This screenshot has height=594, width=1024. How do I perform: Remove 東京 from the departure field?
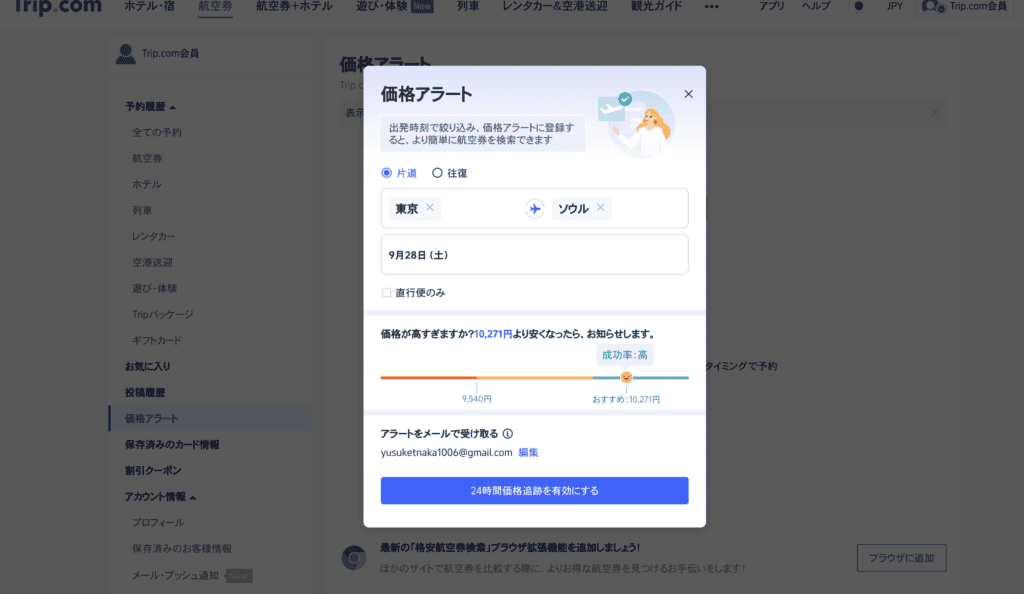pos(430,208)
